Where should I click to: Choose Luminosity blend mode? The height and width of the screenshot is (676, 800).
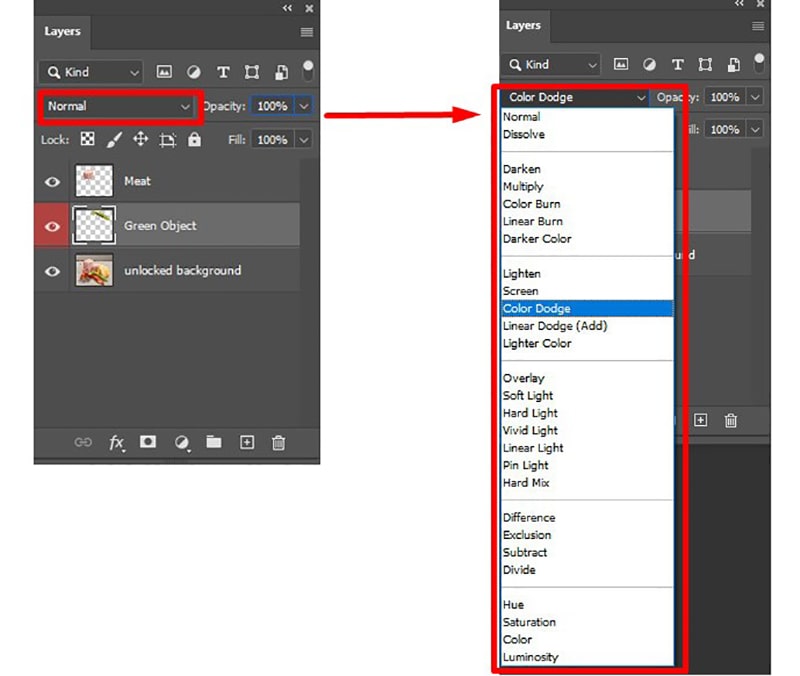pos(530,656)
